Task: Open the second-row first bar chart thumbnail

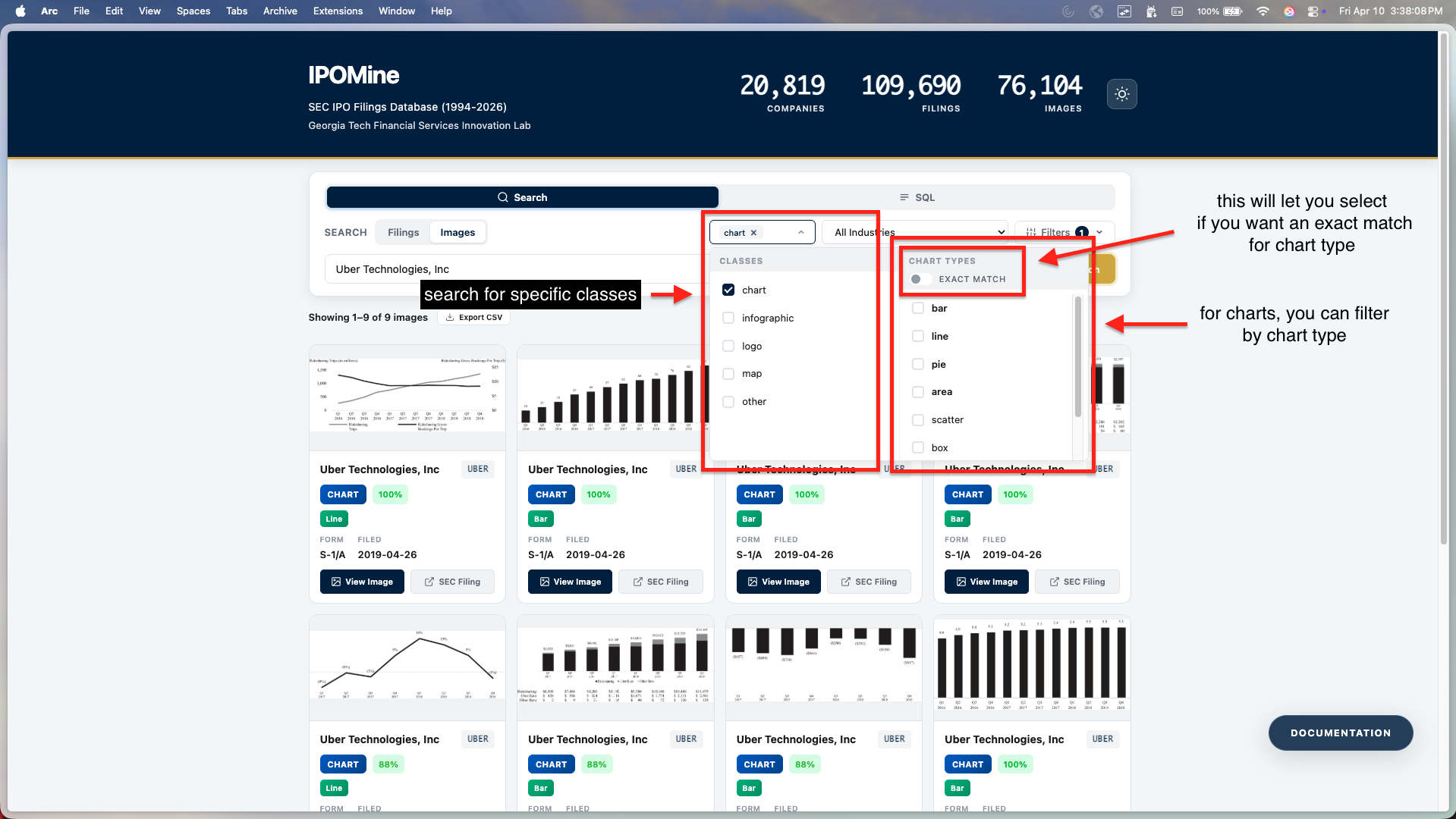Action: pos(615,667)
